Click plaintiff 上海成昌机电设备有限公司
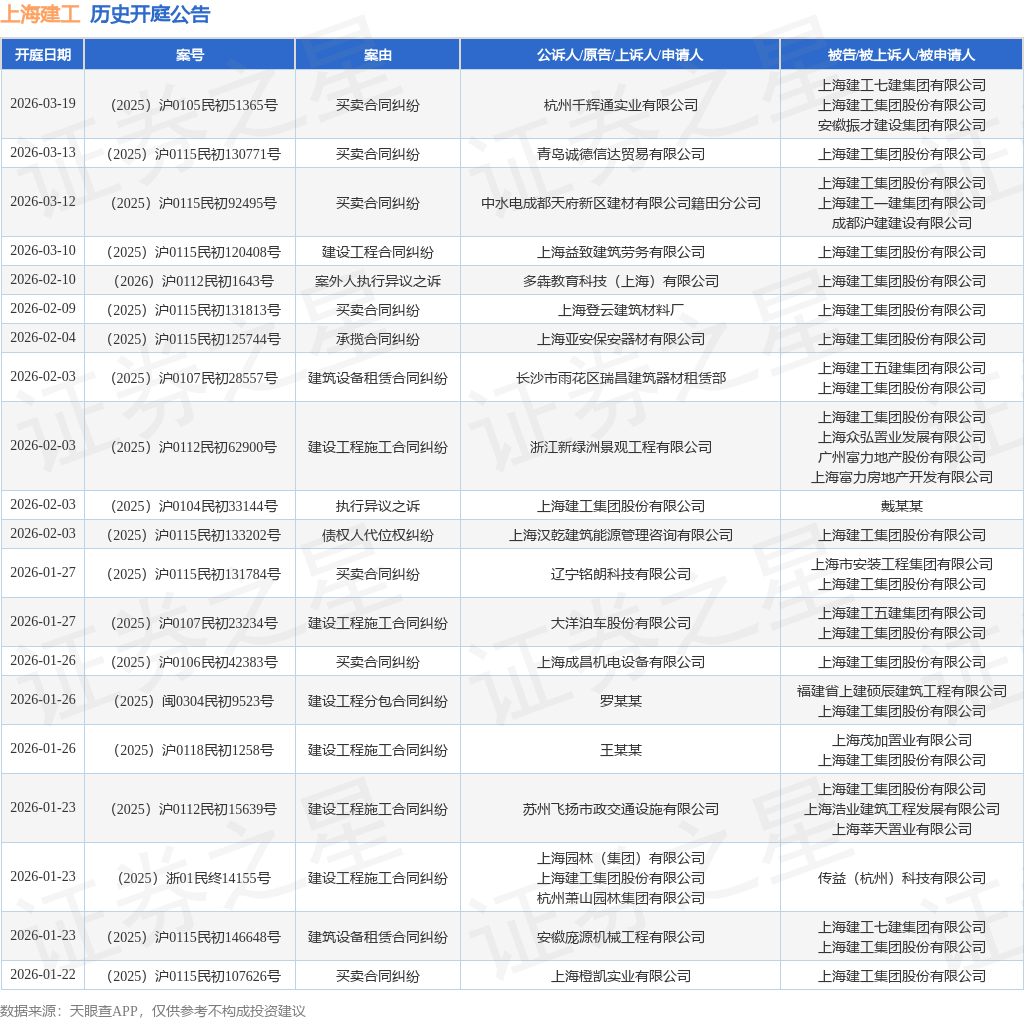 621,661
